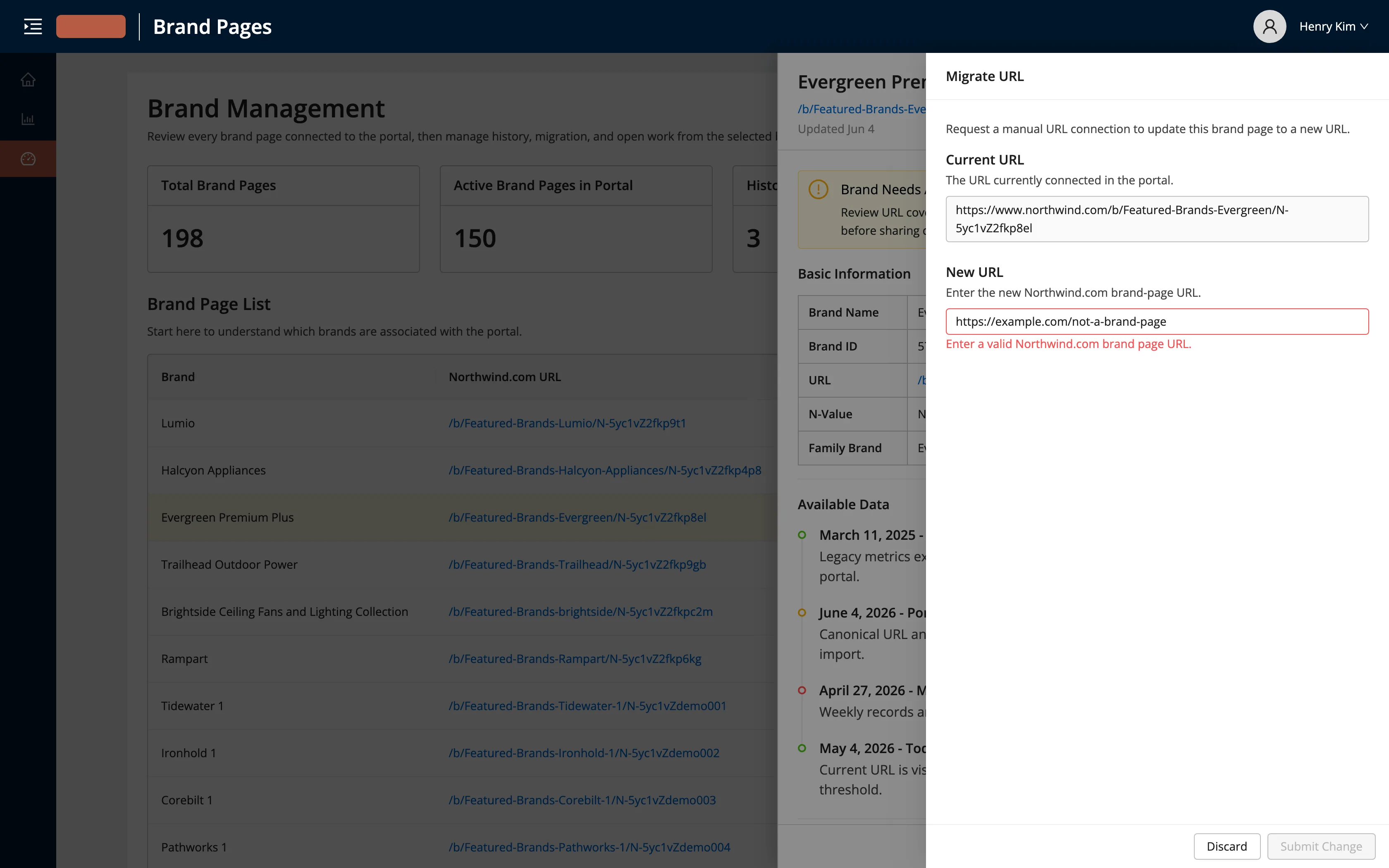Click the URL validation error message

coord(1068,344)
